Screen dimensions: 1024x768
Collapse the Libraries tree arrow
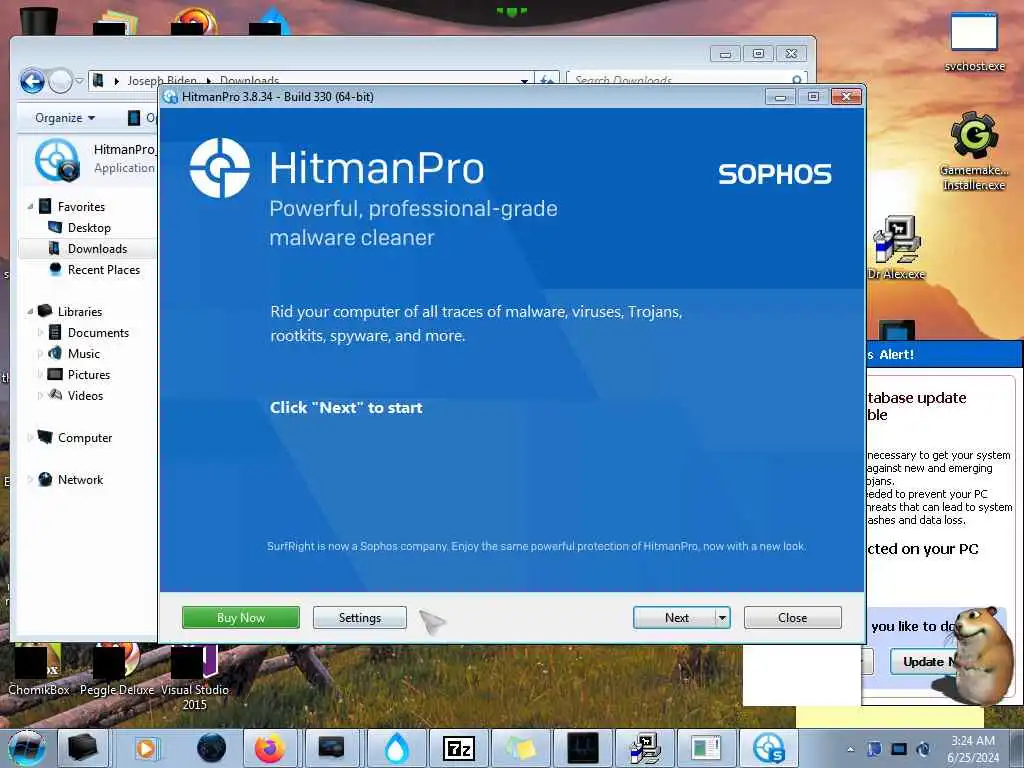click(30, 312)
